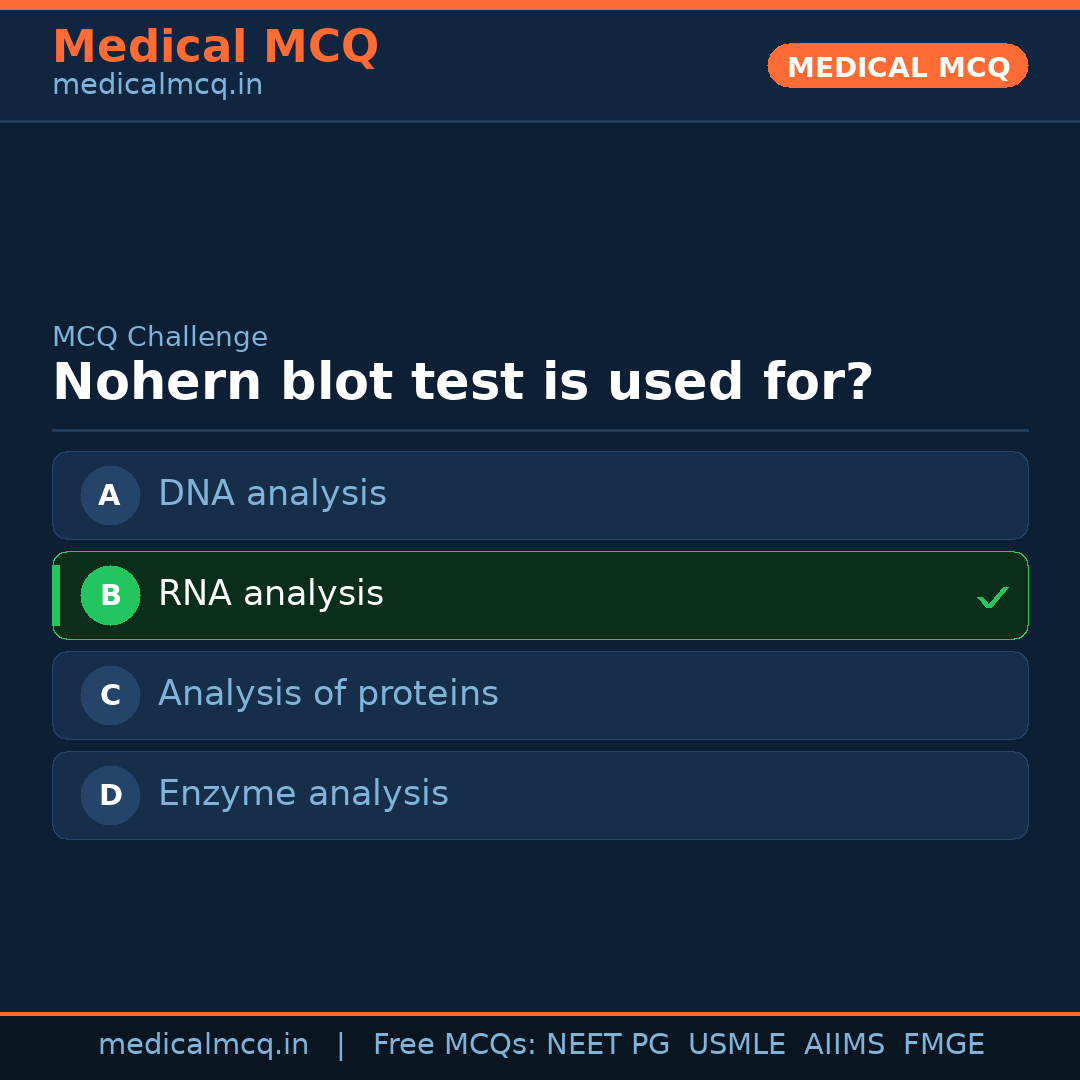The width and height of the screenshot is (1080, 1080).
Task: Click the Nohern blot question heading
Action: [462, 383]
